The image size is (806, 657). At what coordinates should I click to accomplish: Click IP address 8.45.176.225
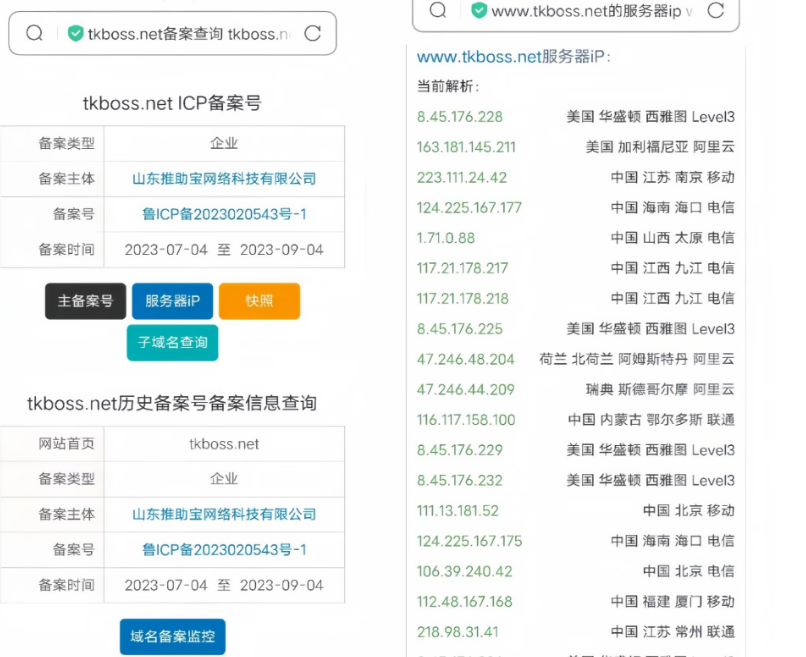[460, 329]
